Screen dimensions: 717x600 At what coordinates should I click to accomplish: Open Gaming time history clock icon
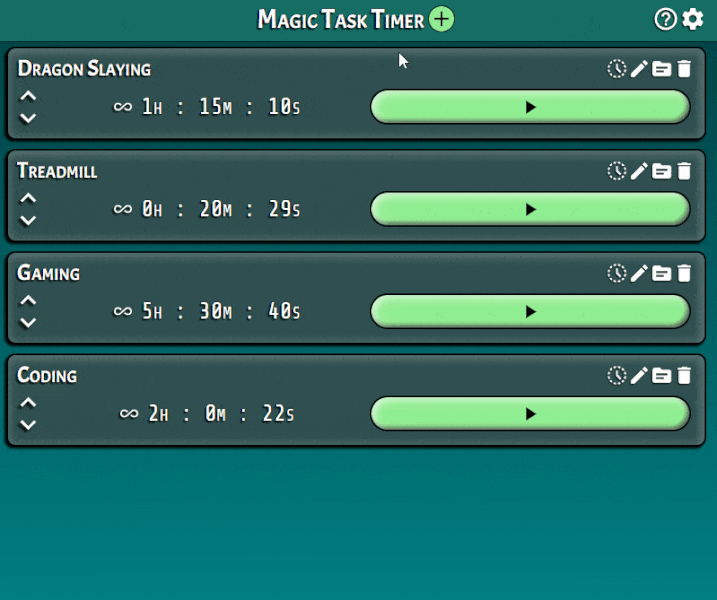pos(616,273)
